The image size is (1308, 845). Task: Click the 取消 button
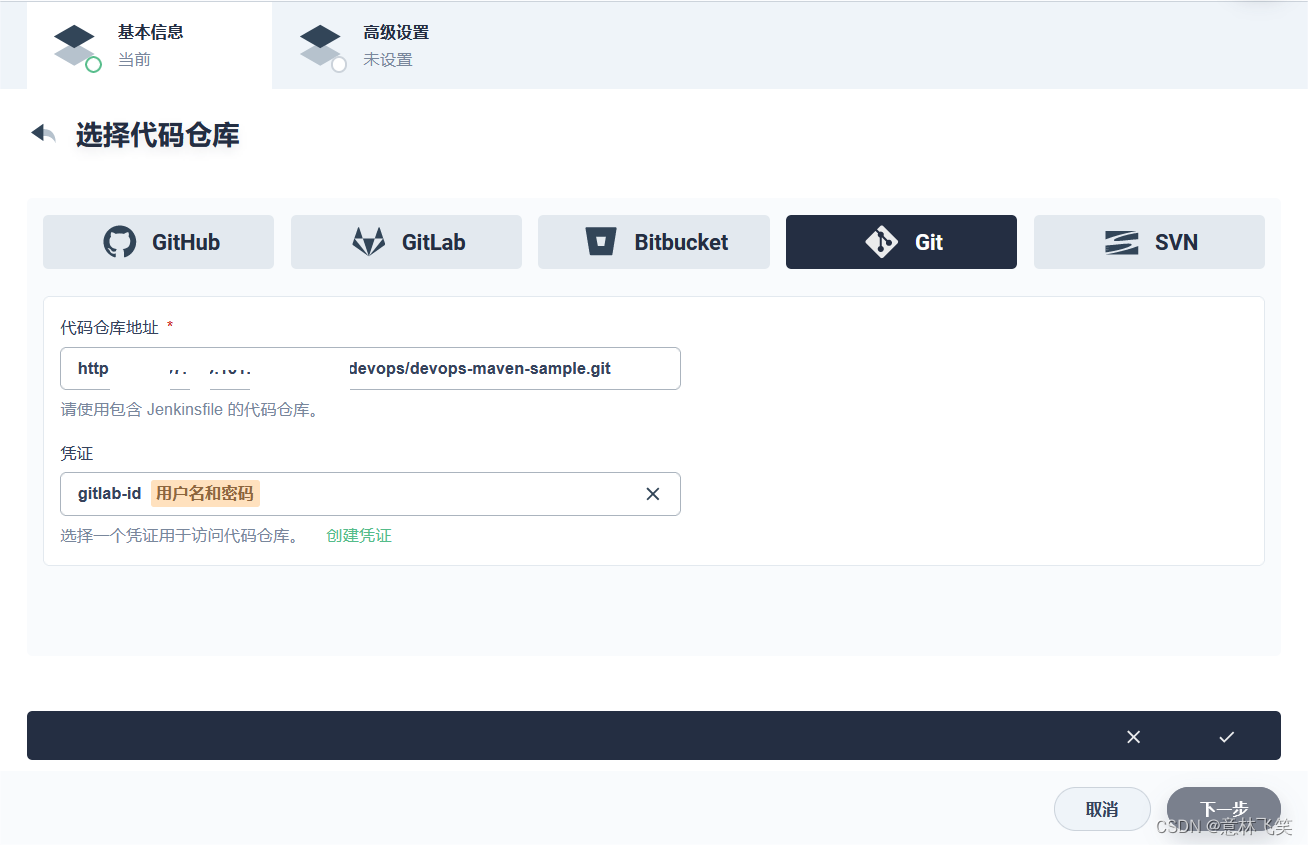(1102, 809)
